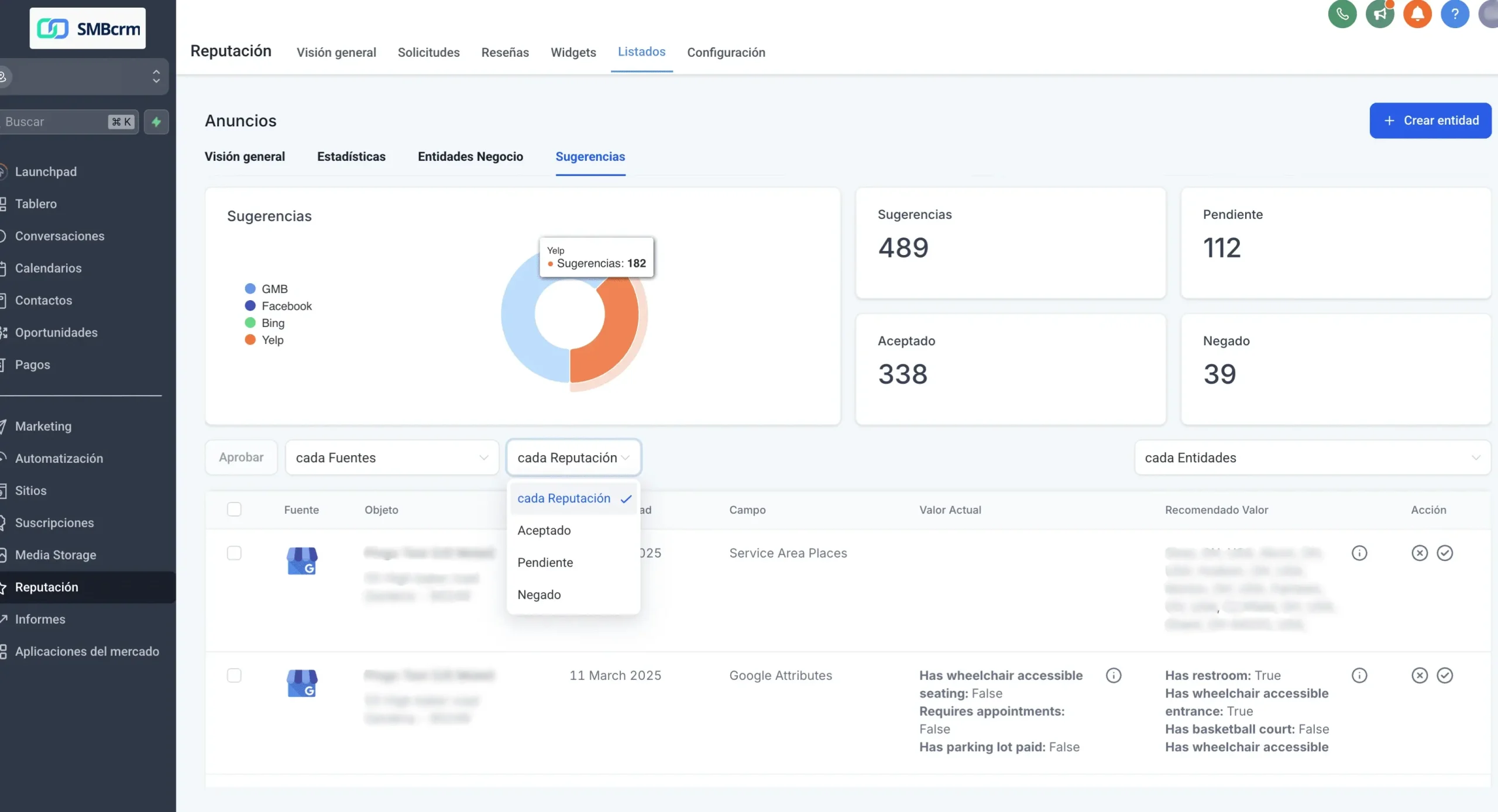Image resolution: width=1498 pixels, height=812 pixels.
Task: Toggle GMB legend color dot
Action: point(250,288)
